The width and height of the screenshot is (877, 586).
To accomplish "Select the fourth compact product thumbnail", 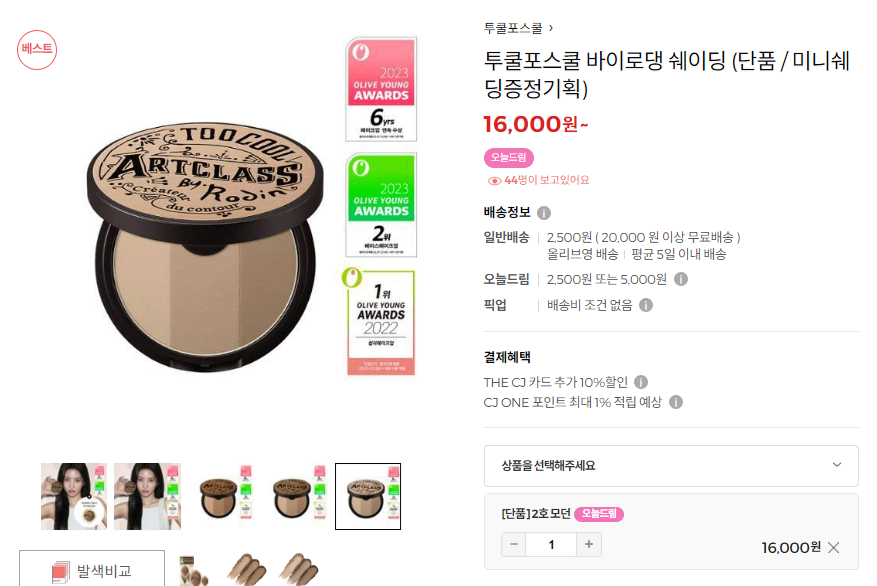I will [x=295, y=497].
